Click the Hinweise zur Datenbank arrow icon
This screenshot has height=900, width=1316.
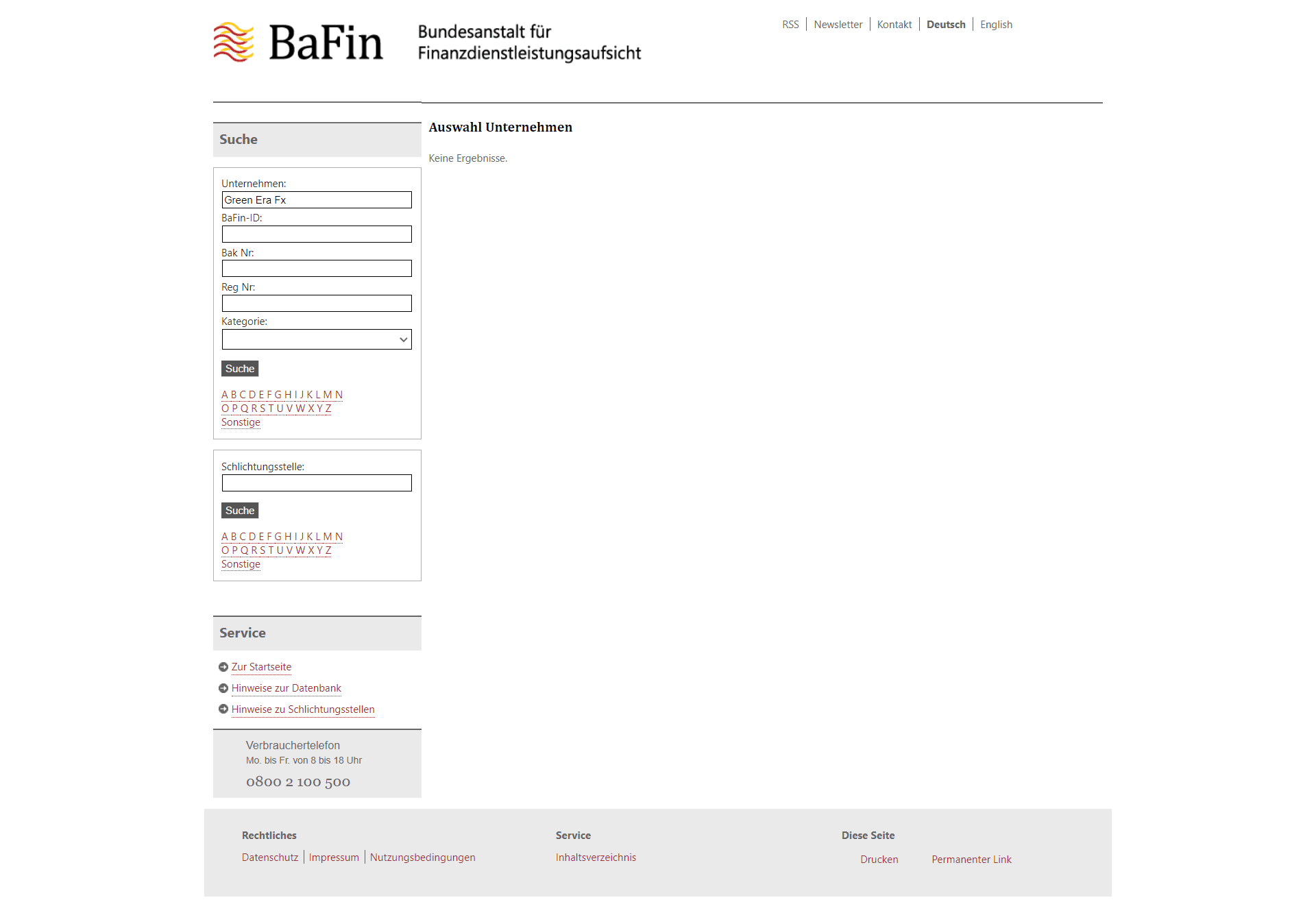(x=224, y=687)
